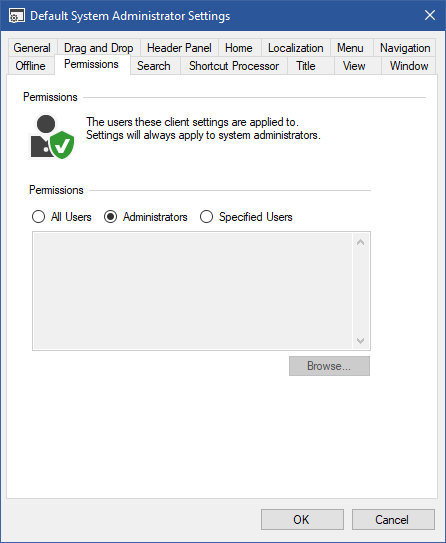Screen dimensions: 446x543
Task: Switch to the Header Panel tab
Action: (179, 48)
